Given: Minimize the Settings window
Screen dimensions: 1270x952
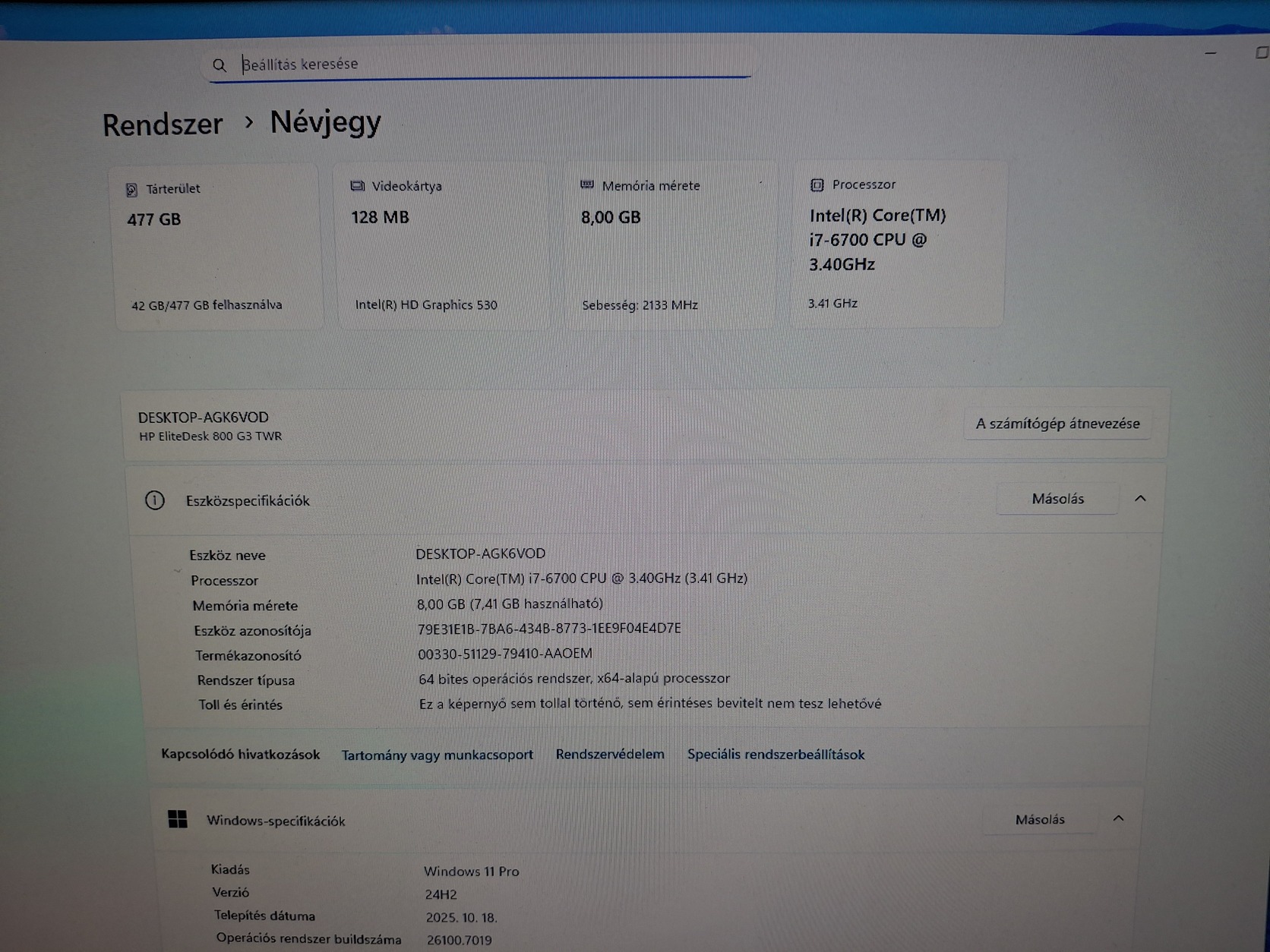Looking at the screenshot, I should tap(1211, 53).
